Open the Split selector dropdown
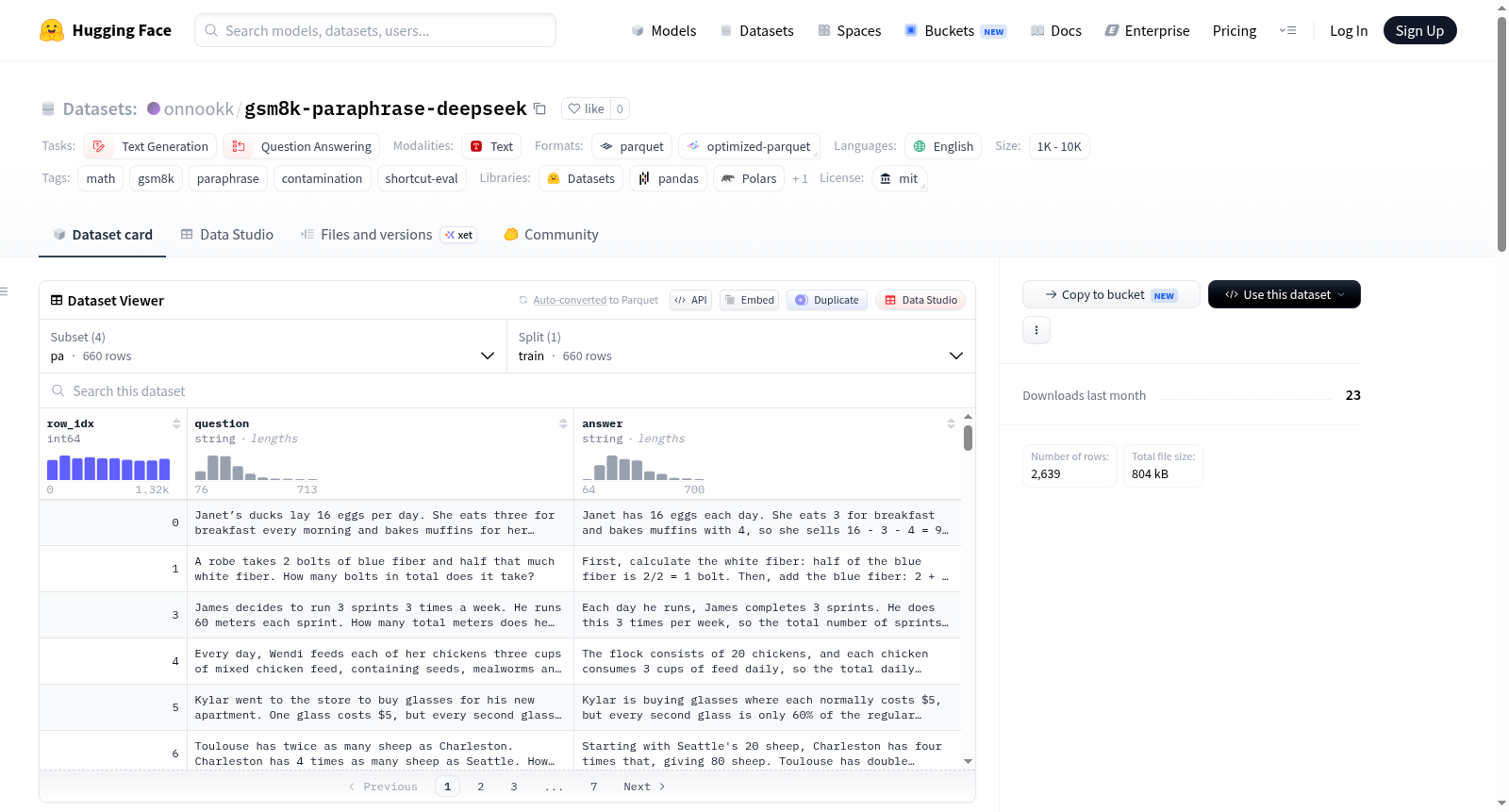Viewport: 1509px width, 812px height. [x=741, y=346]
